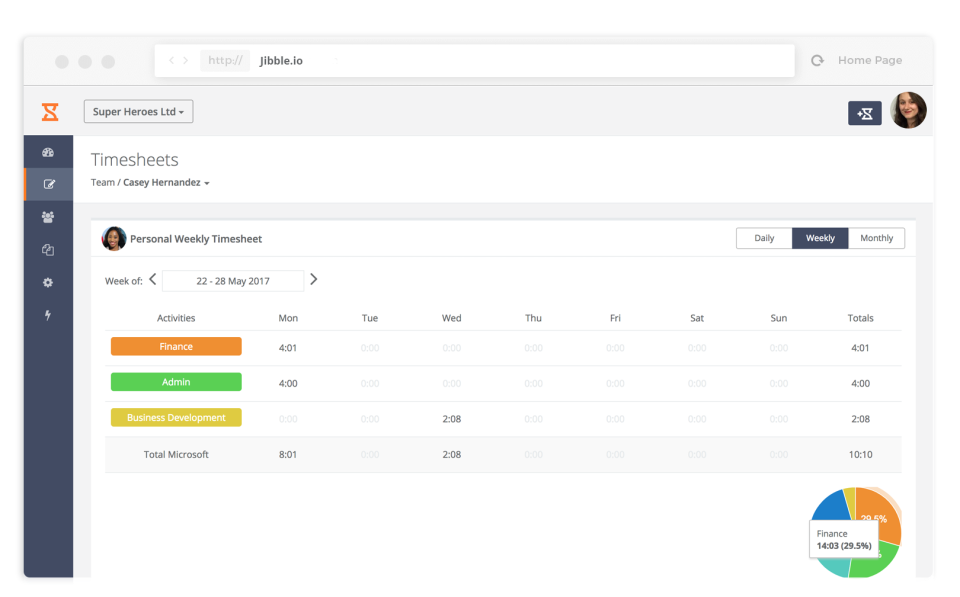Open the 22 - 28 May 2017 date field
The height and width of the screenshot is (597, 960).
pos(233,281)
